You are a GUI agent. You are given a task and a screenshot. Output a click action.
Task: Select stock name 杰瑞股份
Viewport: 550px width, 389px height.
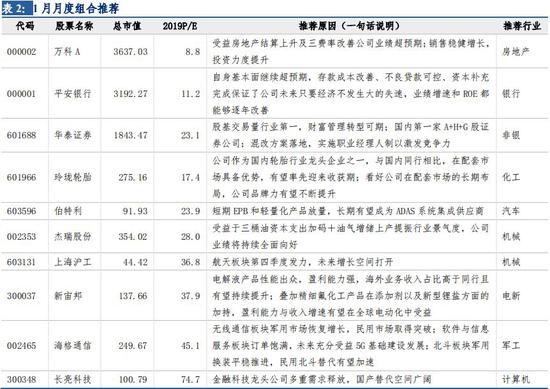click(x=73, y=236)
